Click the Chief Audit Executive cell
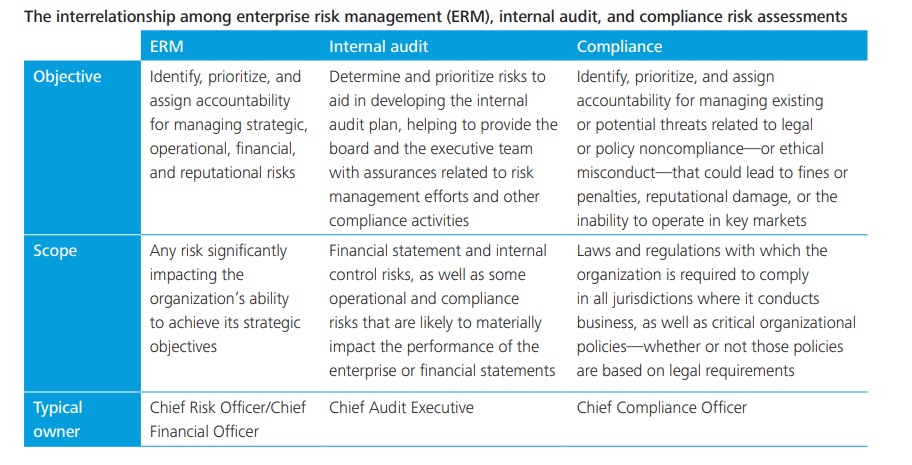This screenshot has height=465, width=912. coord(401,407)
